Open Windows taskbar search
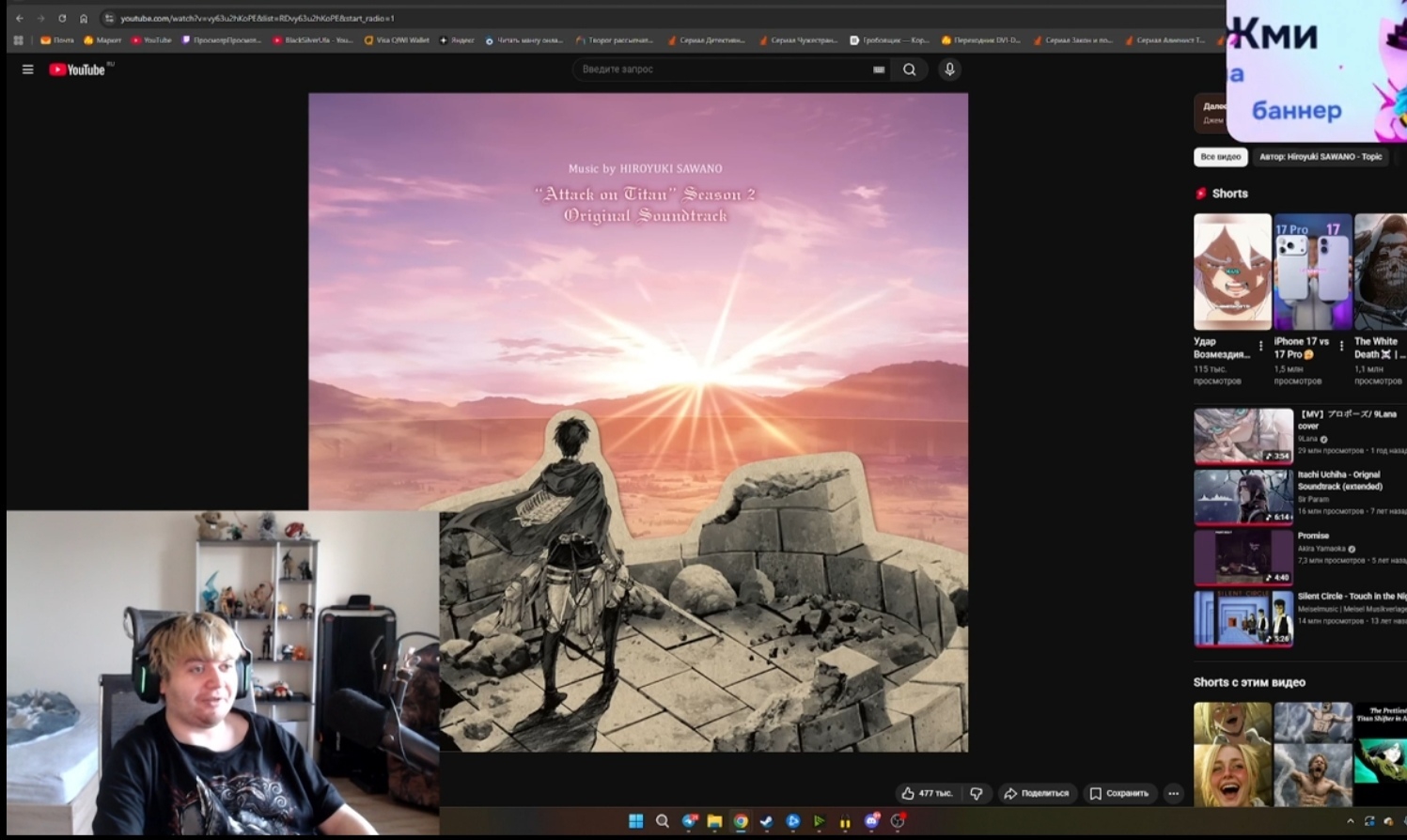 [662, 821]
